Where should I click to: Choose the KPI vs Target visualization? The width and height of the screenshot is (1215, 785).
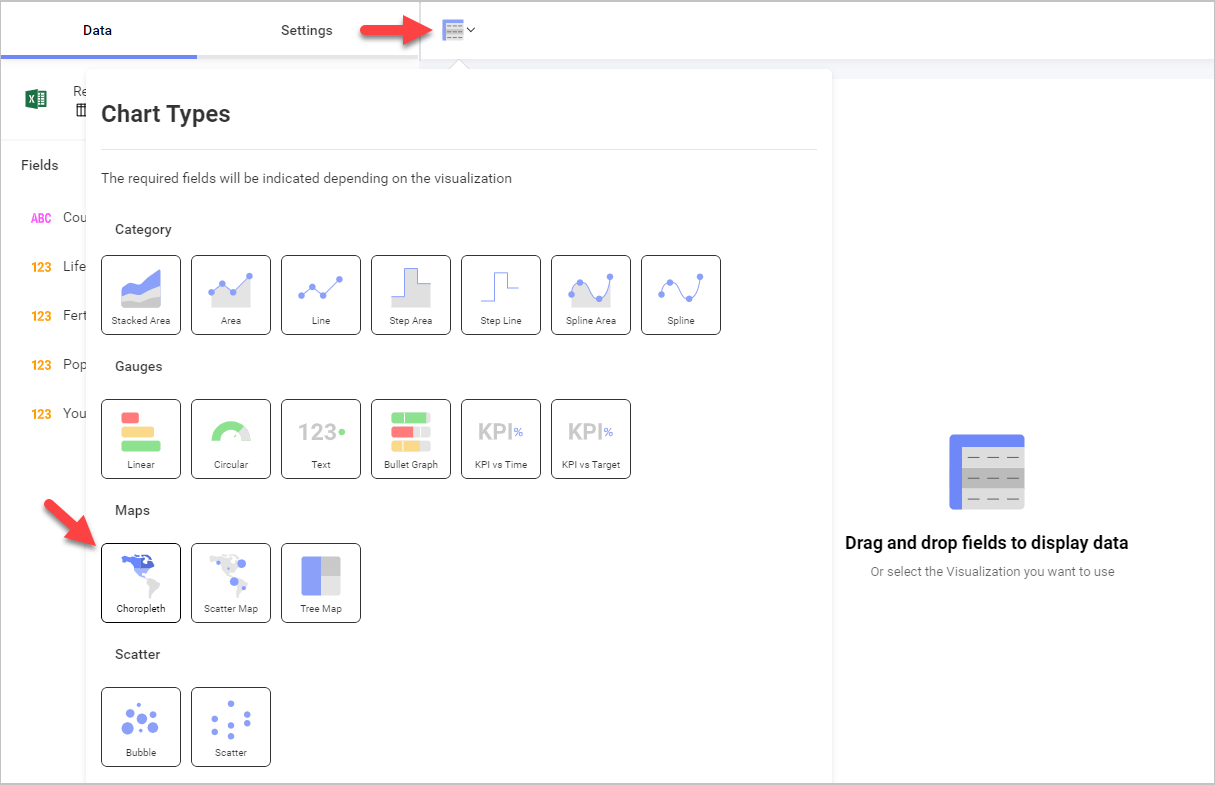click(x=591, y=438)
